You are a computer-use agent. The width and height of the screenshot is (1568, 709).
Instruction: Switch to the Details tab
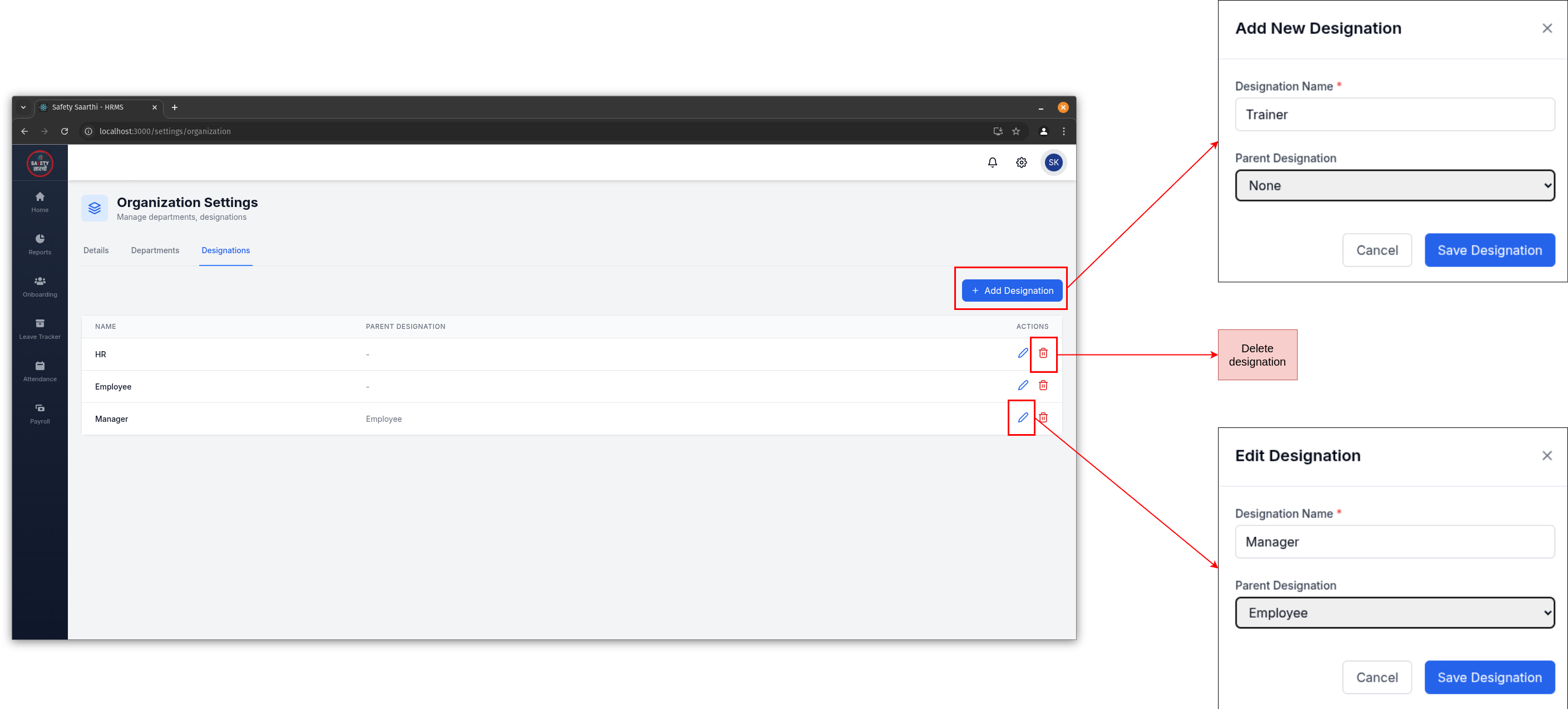(96, 250)
